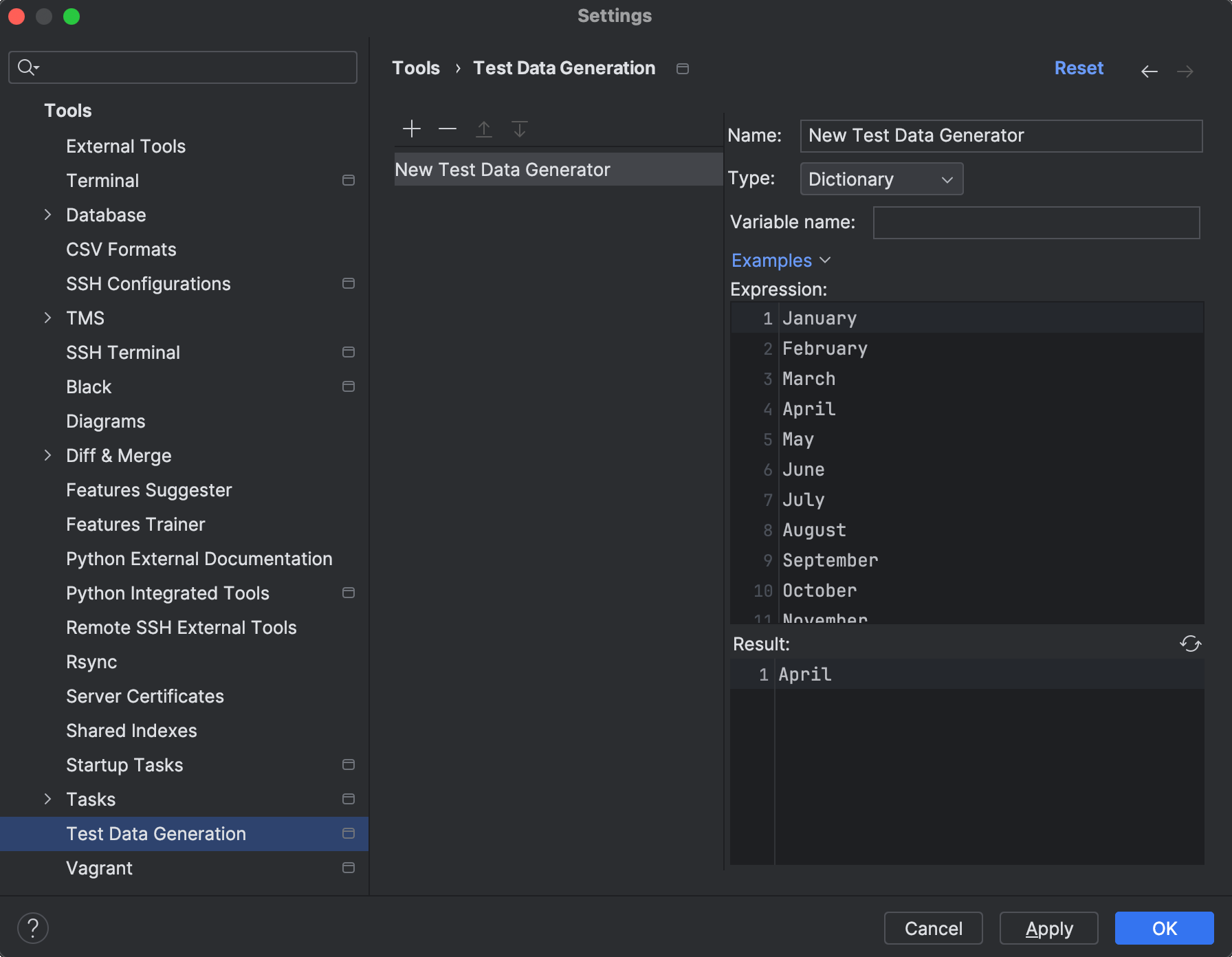Click the Apply button
The height and width of the screenshot is (957, 1232).
point(1048,928)
